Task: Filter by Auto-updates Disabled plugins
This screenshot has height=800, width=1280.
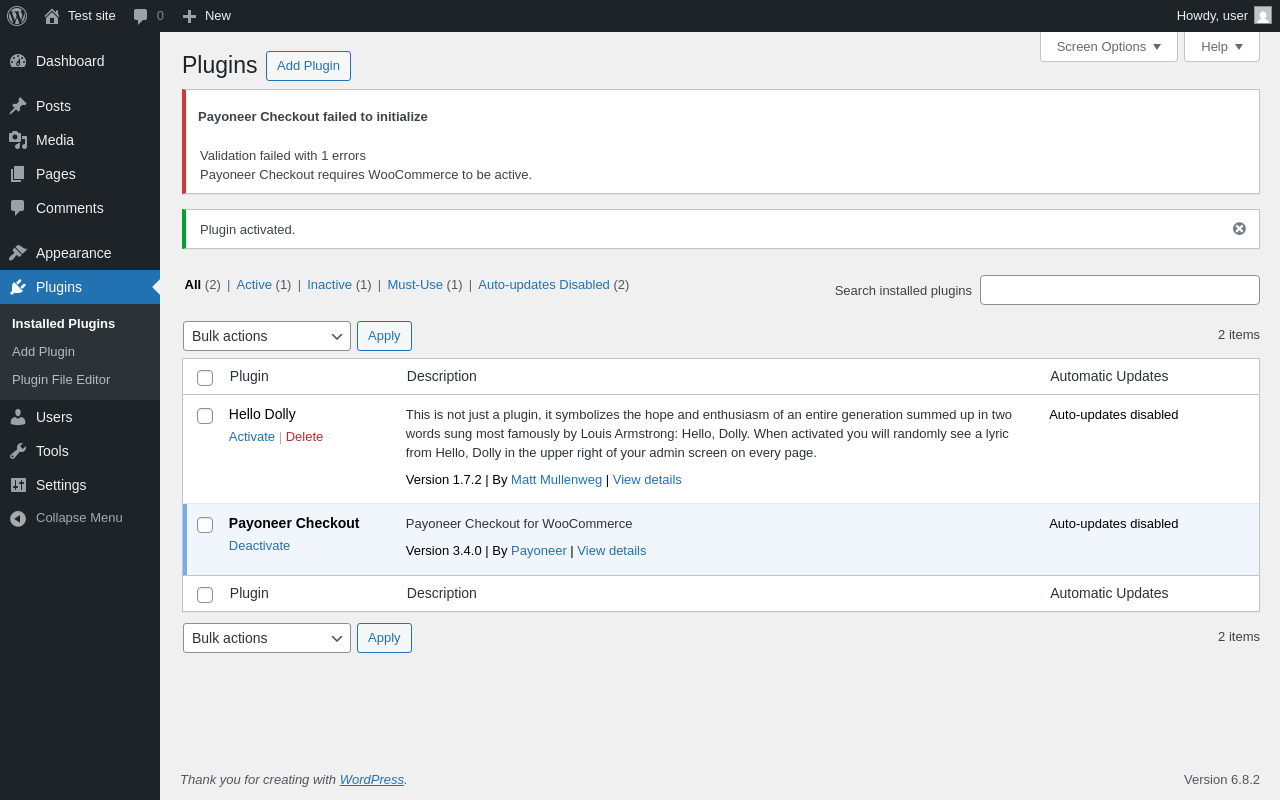Action: (544, 284)
